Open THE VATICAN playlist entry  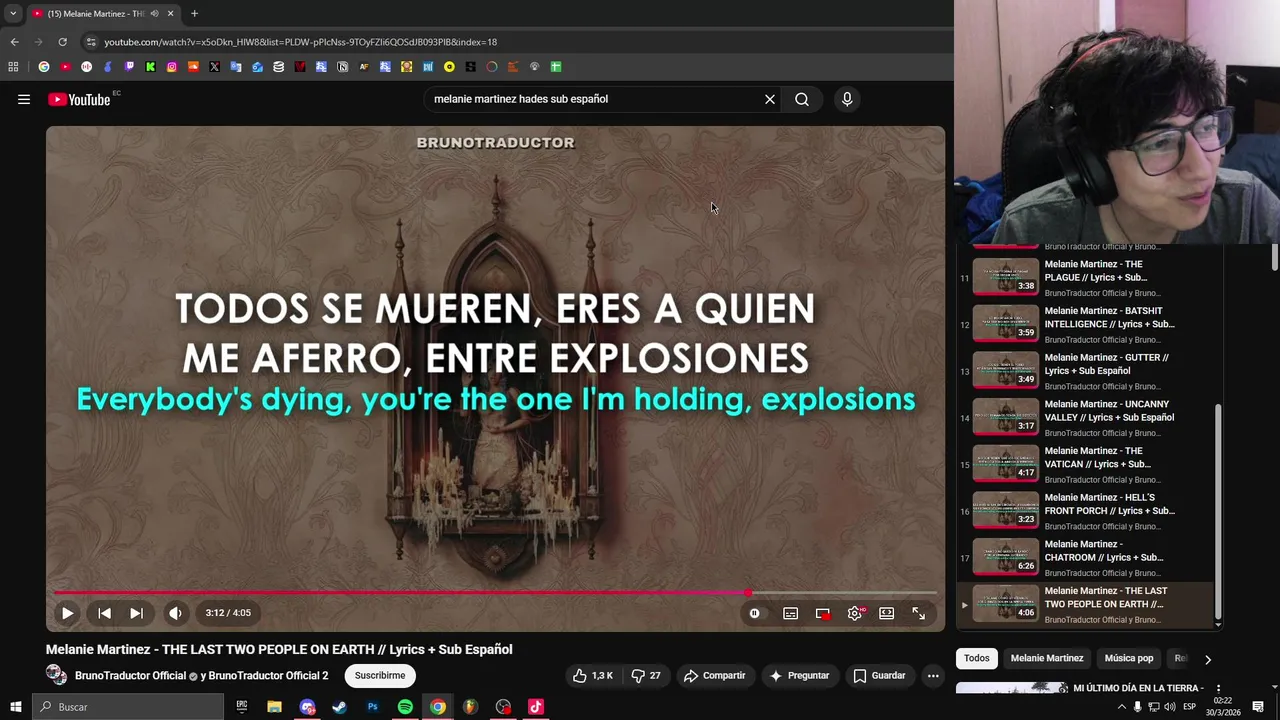coord(1085,465)
